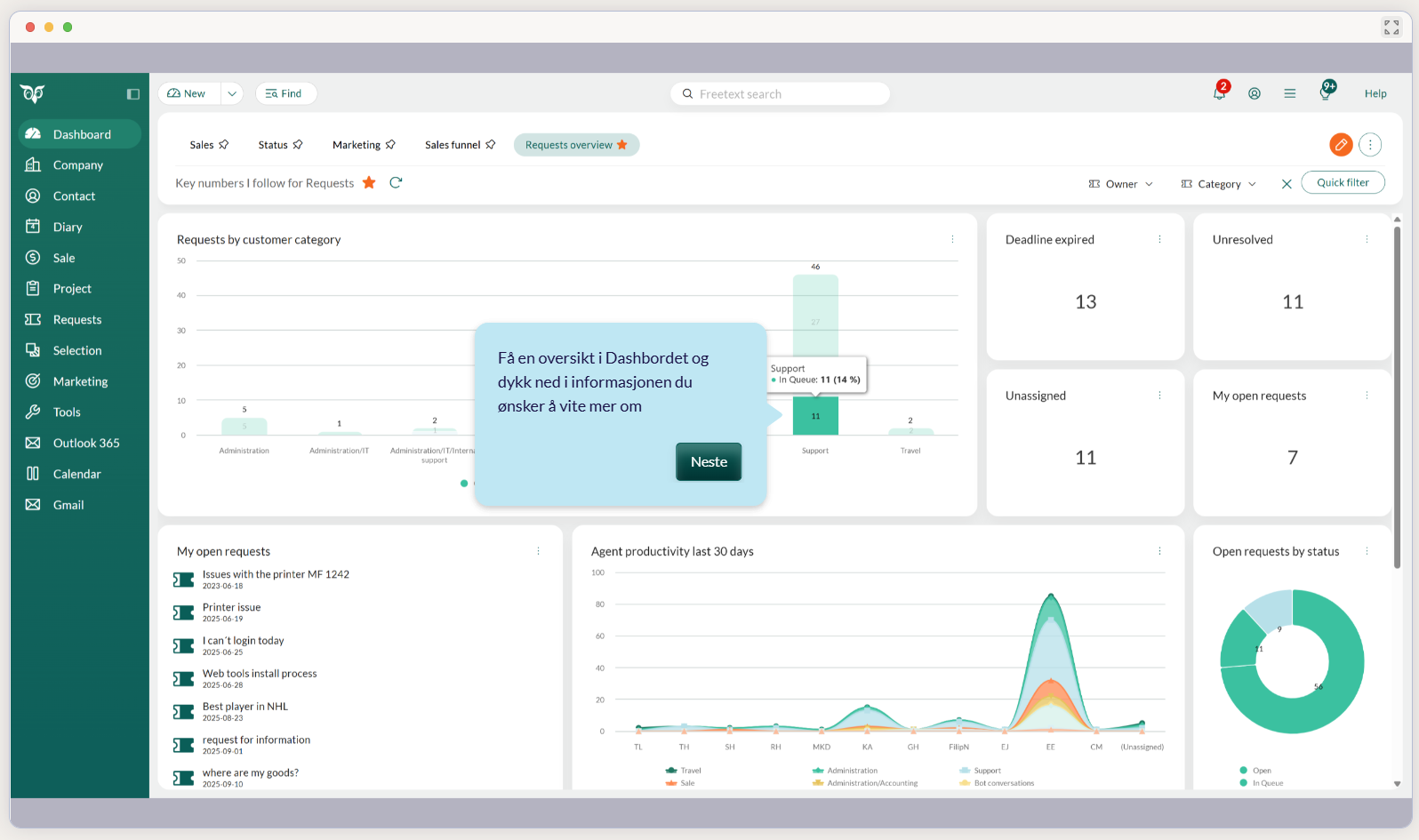Open 'Best player in NHL' request

(245, 707)
